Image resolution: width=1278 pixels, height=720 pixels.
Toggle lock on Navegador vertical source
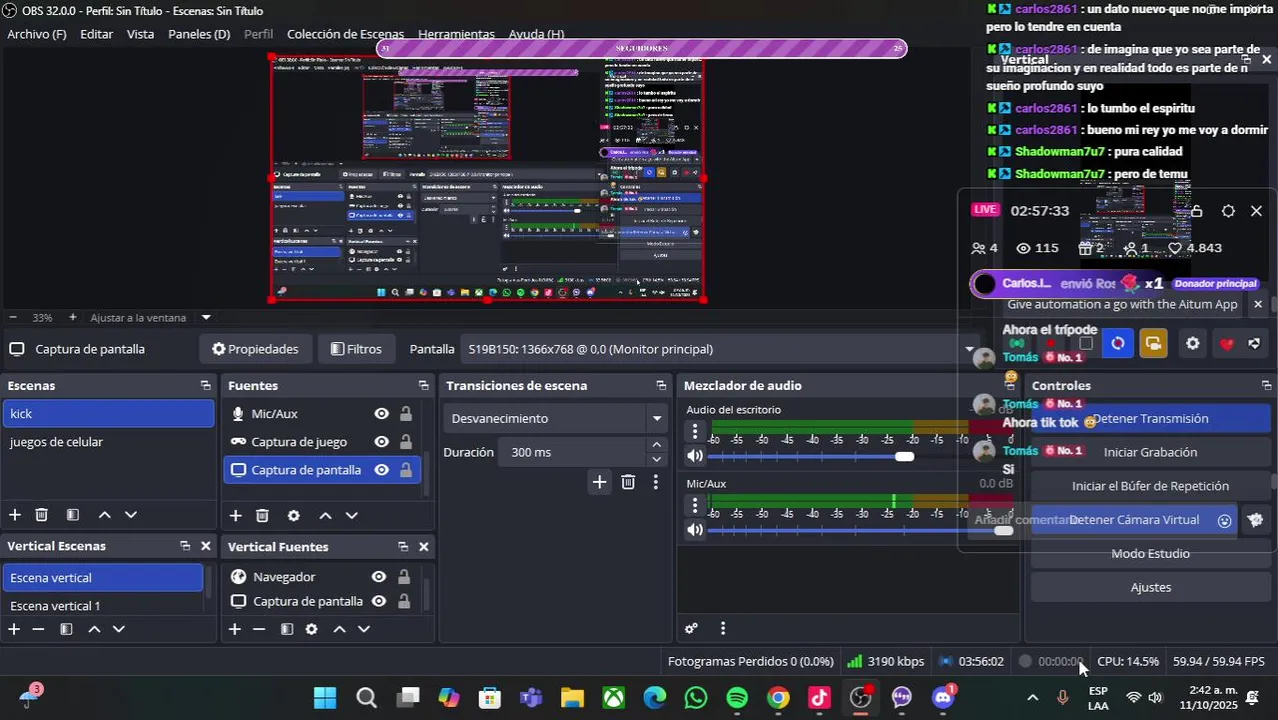point(404,576)
